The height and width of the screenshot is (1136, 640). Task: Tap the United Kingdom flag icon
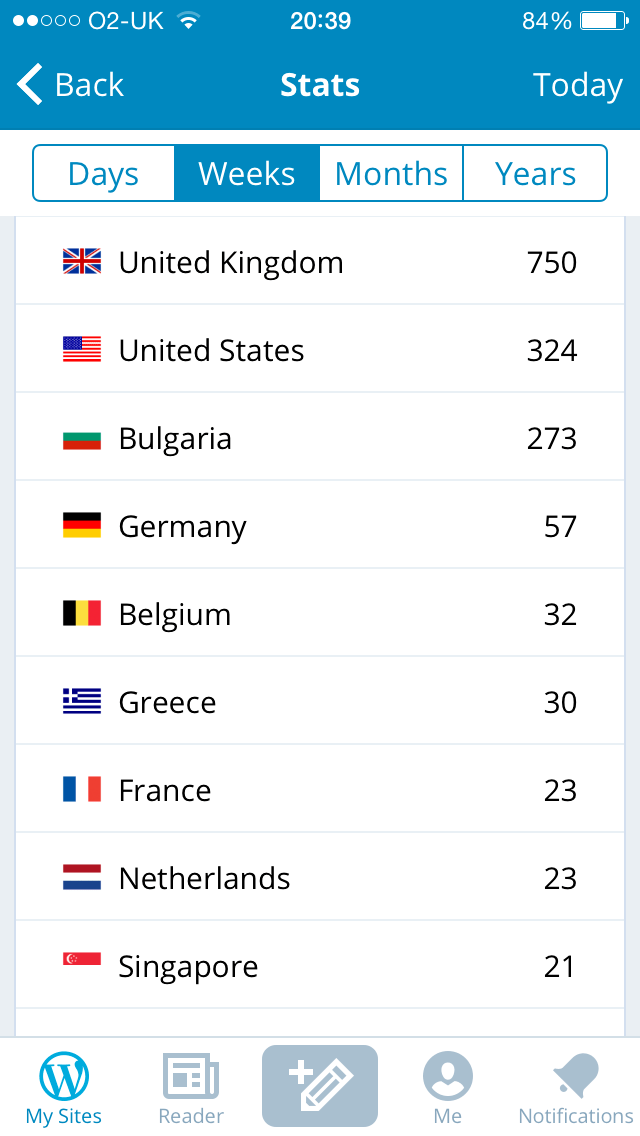(82, 262)
